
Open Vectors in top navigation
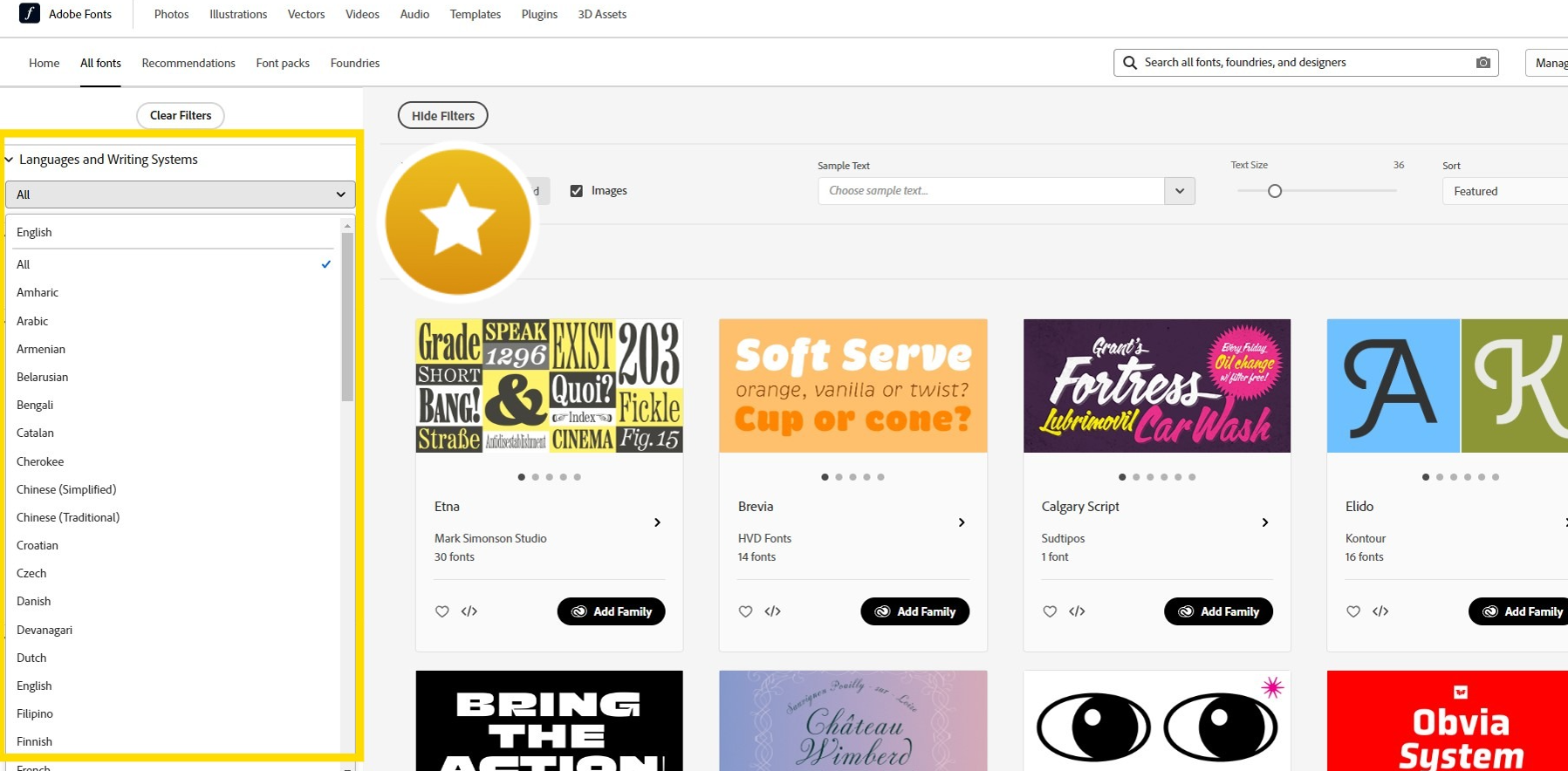(x=306, y=14)
